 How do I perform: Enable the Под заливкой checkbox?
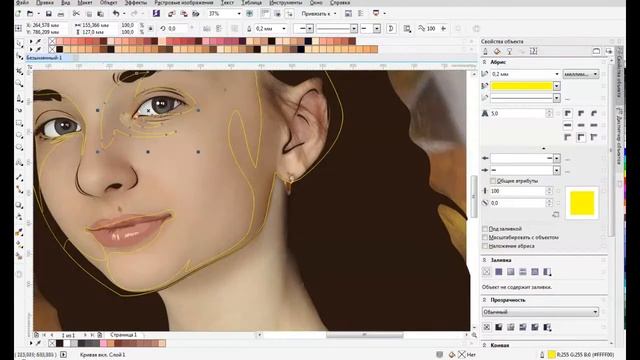click(x=485, y=229)
